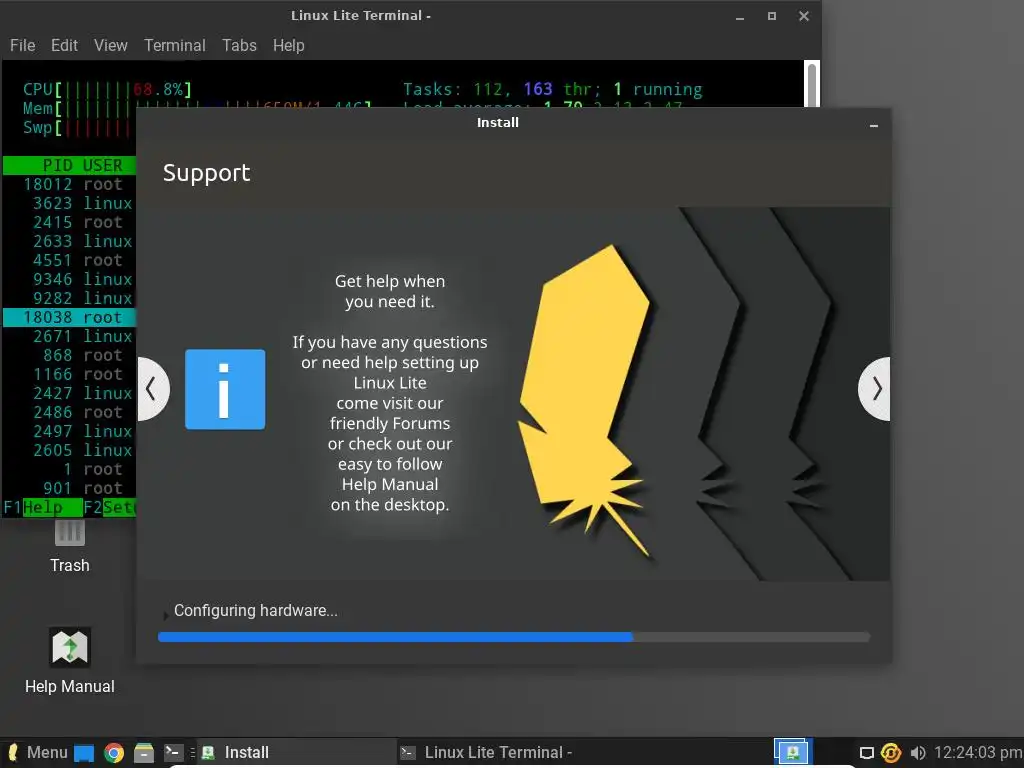Click the Show Desktop taskbar icon
The height and width of the screenshot is (768, 1024).
84,753
